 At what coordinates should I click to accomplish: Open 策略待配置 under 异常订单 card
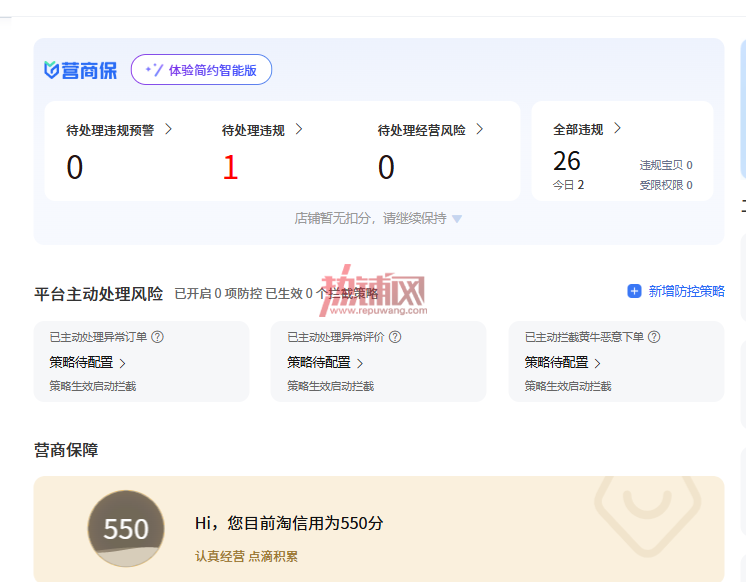87,363
